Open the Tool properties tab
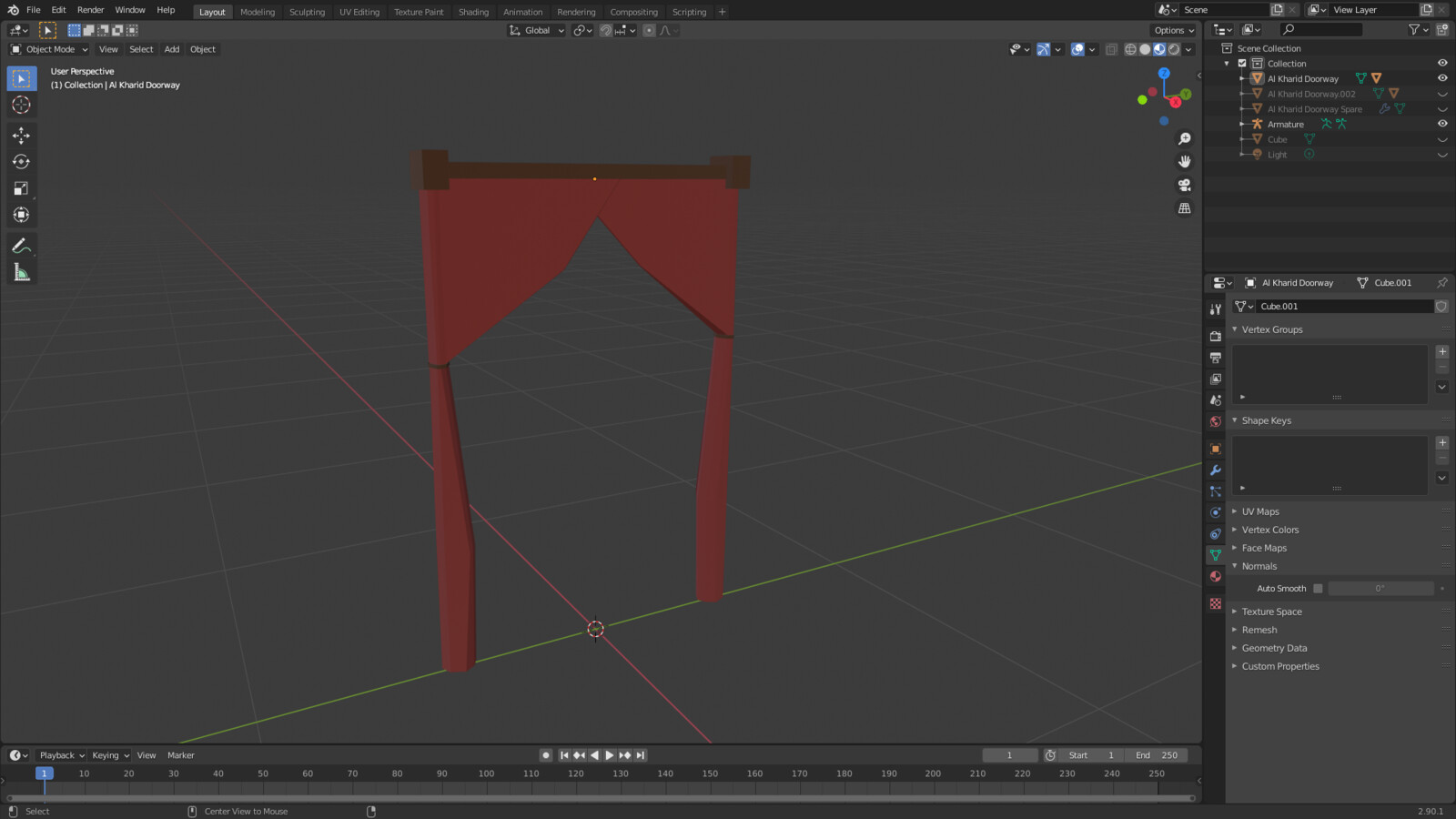 coord(1216,309)
